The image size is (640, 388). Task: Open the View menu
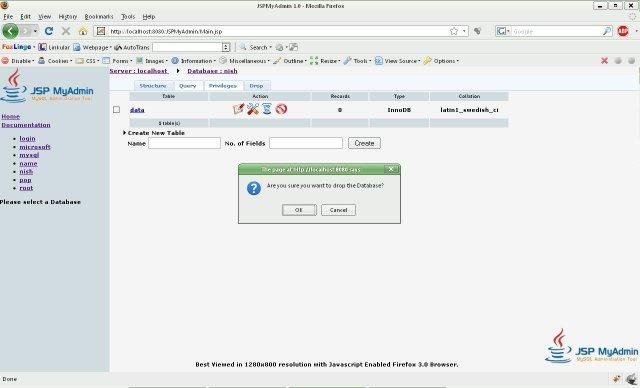(x=44, y=17)
